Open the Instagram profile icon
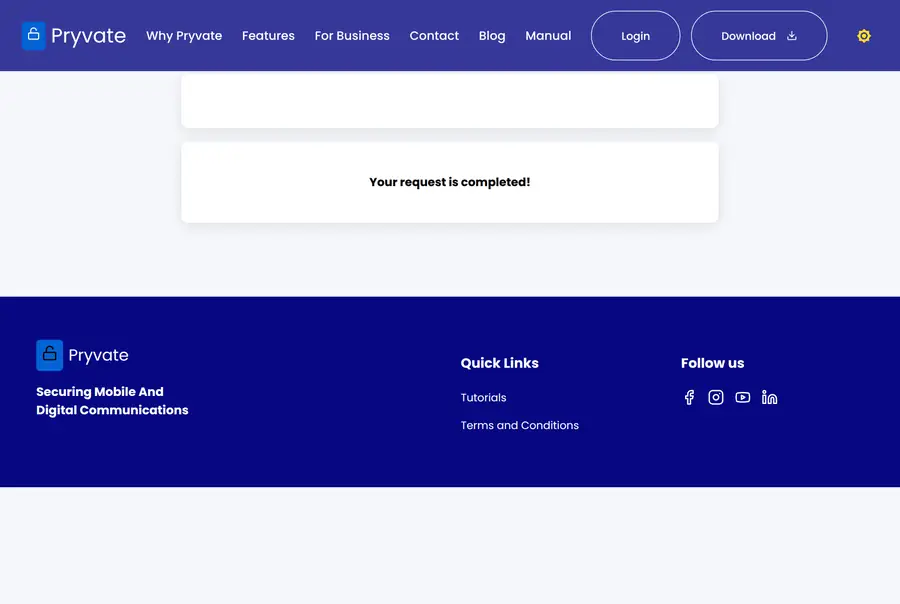 click(716, 397)
